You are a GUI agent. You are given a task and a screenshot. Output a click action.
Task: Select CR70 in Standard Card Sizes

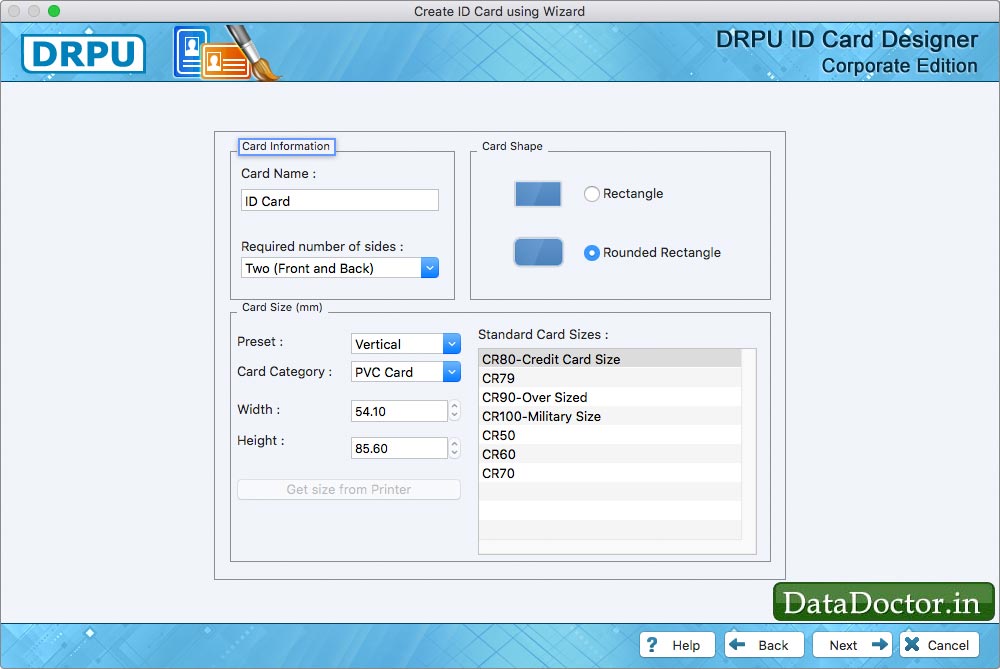[610, 474]
